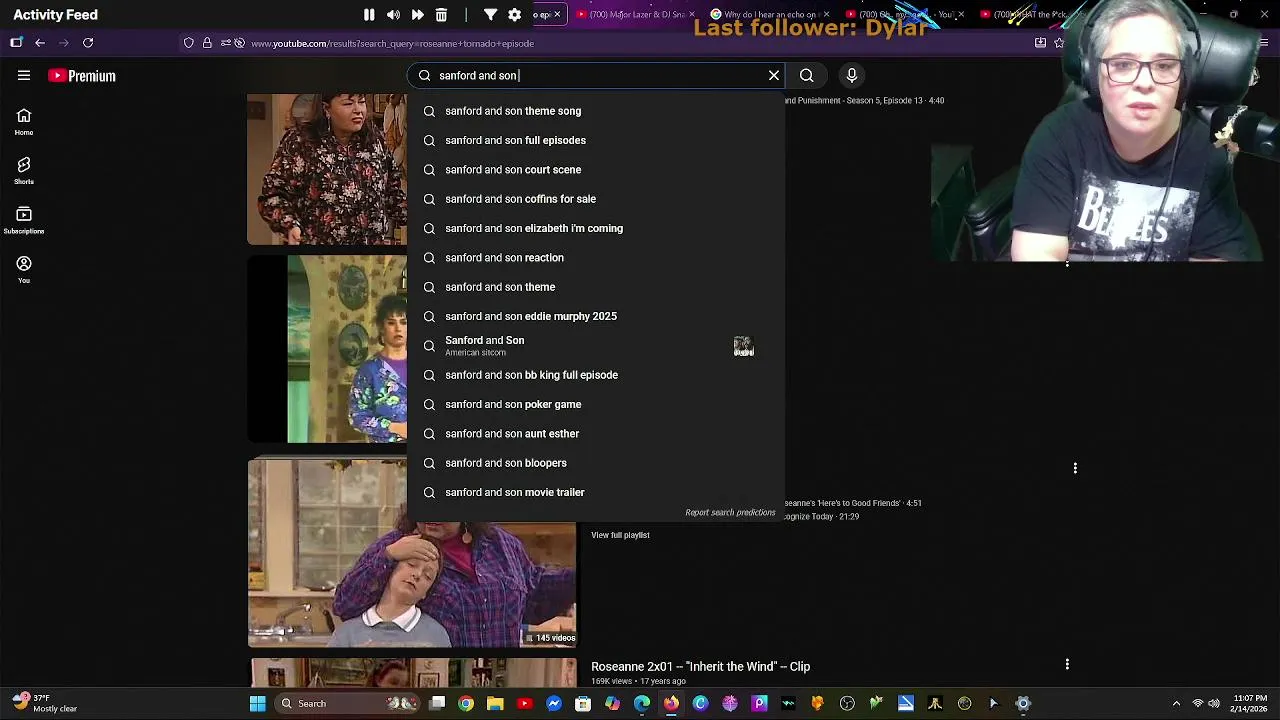This screenshot has width=1280, height=720.
Task: Open Shorts in YouTube sidebar
Action: (24, 171)
